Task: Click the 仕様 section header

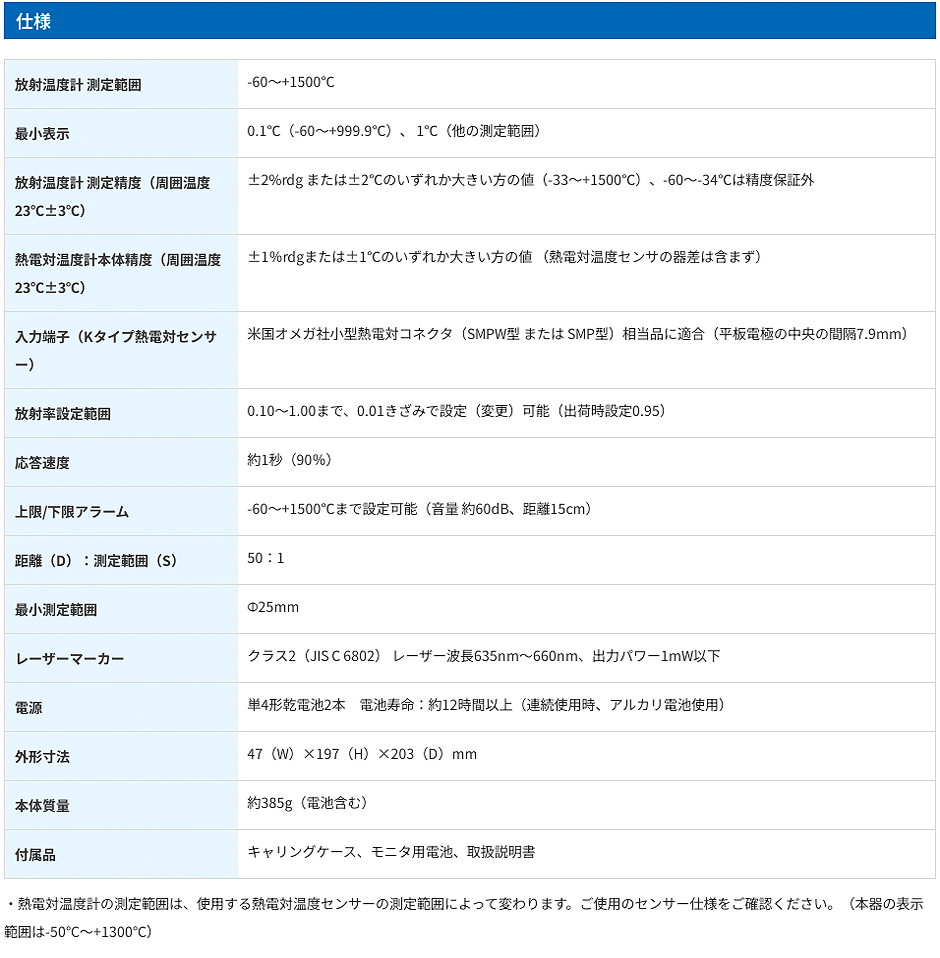Action: 34,21
